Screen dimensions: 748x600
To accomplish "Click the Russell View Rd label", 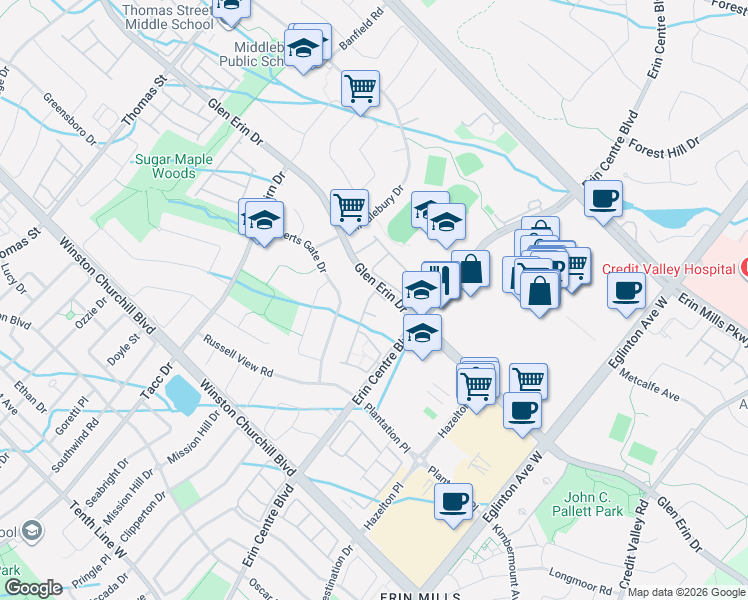I will pyautogui.click(x=238, y=356).
